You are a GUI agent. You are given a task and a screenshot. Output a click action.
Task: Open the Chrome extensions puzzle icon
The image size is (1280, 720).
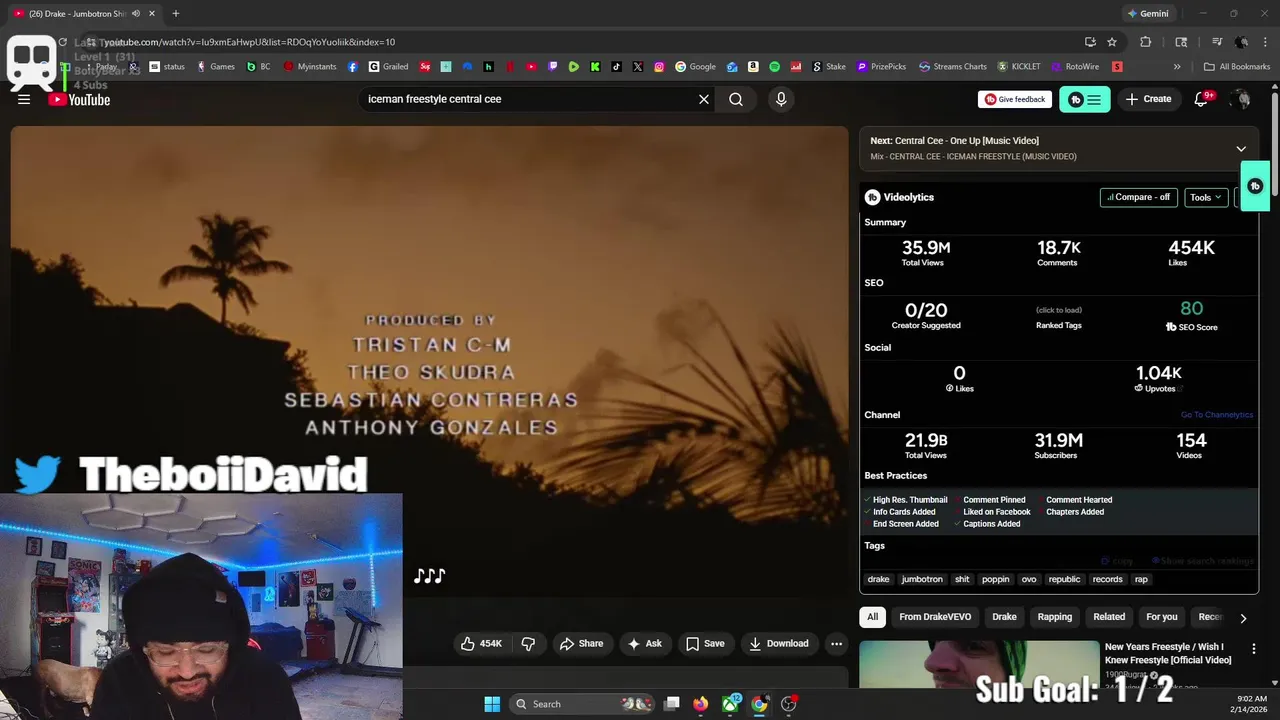tap(1146, 42)
